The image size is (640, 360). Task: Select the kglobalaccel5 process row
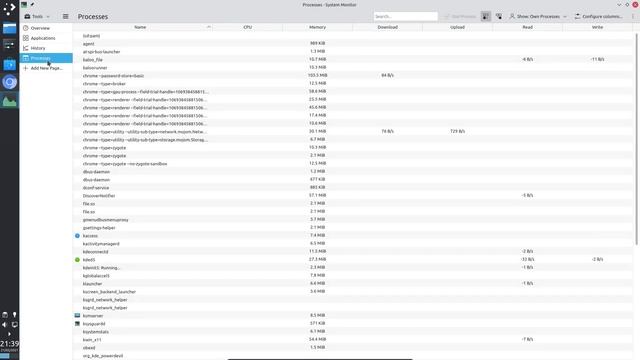pyautogui.click(x=353, y=276)
